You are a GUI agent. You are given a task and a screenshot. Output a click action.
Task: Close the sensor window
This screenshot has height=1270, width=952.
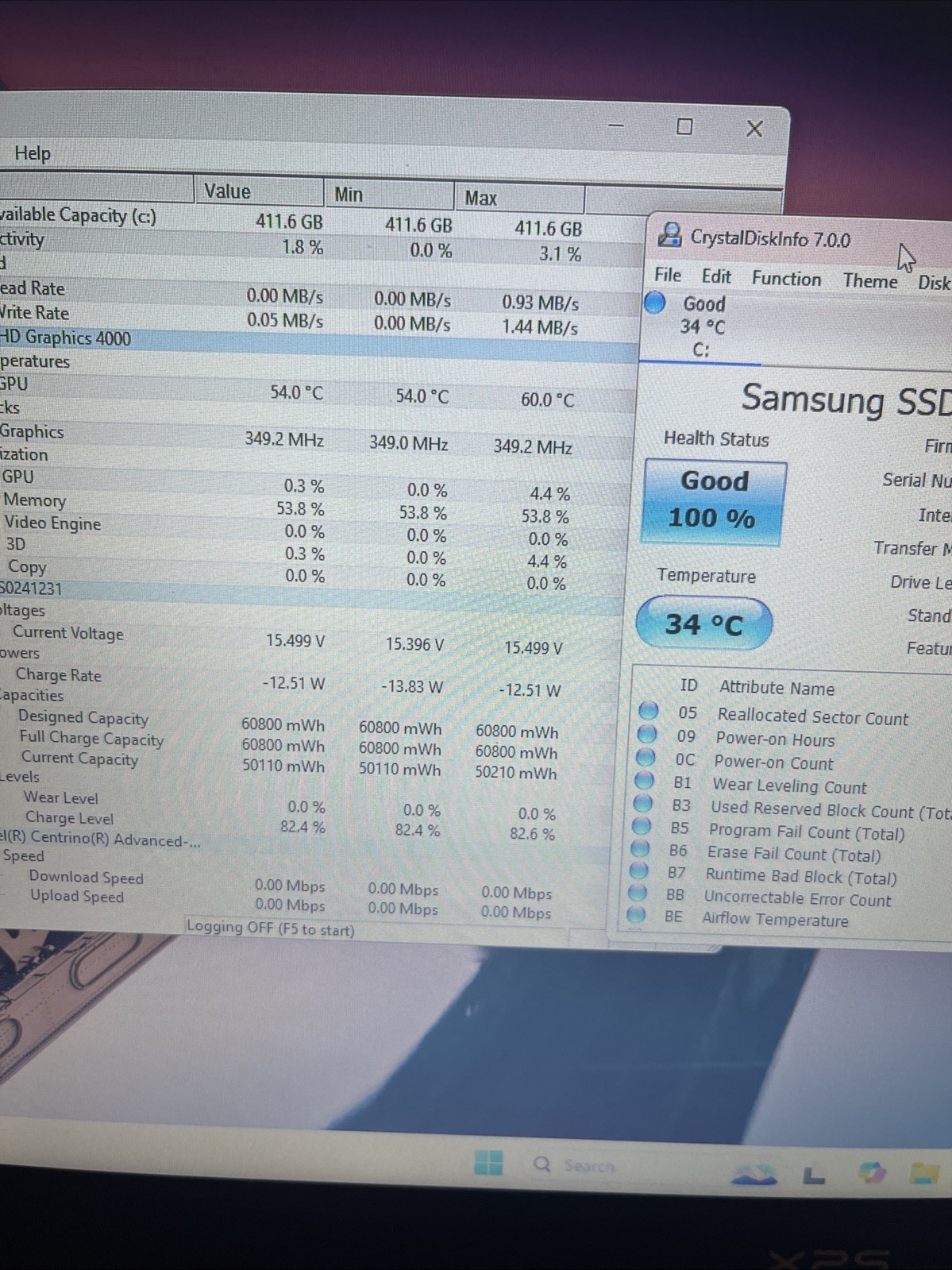pos(754,128)
